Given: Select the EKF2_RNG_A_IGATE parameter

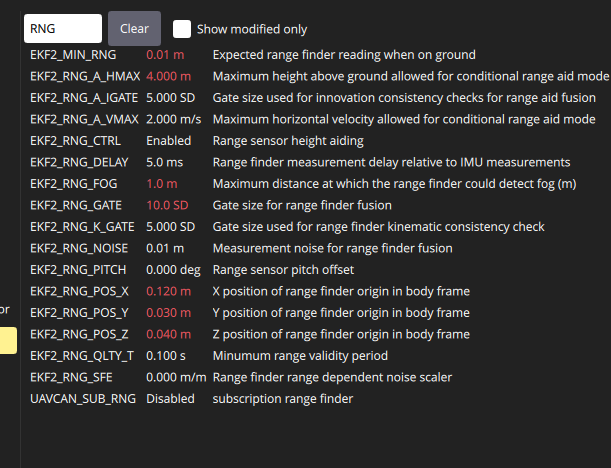Looking at the screenshot, I should click(82, 98).
